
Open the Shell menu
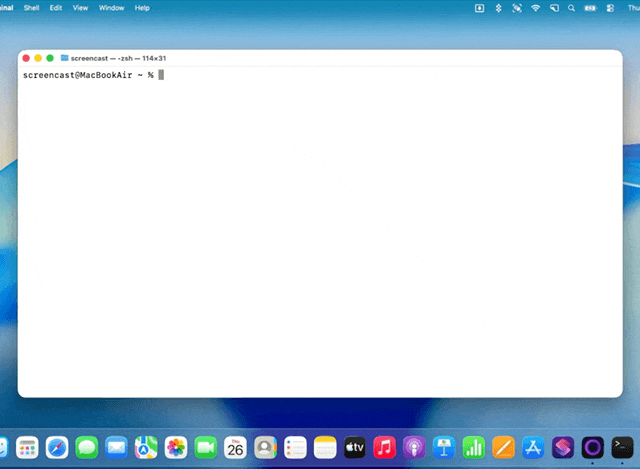[31, 8]
